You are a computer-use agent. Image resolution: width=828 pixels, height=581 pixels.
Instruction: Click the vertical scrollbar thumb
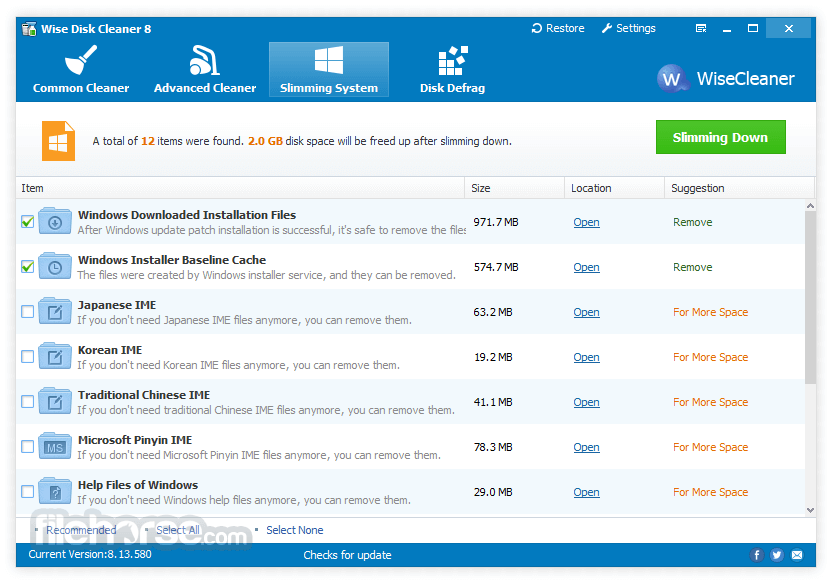pyautogui.click(x=811, y=297)
